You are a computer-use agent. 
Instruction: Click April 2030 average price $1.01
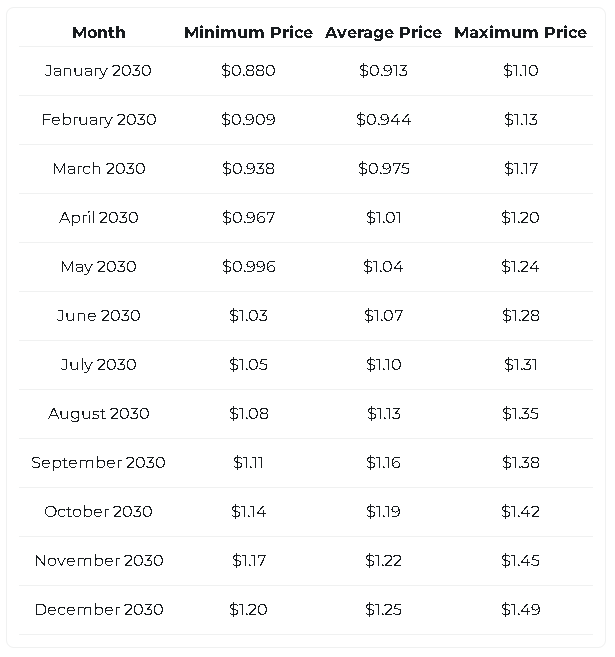pyautogui.click(x=383, y=217)
